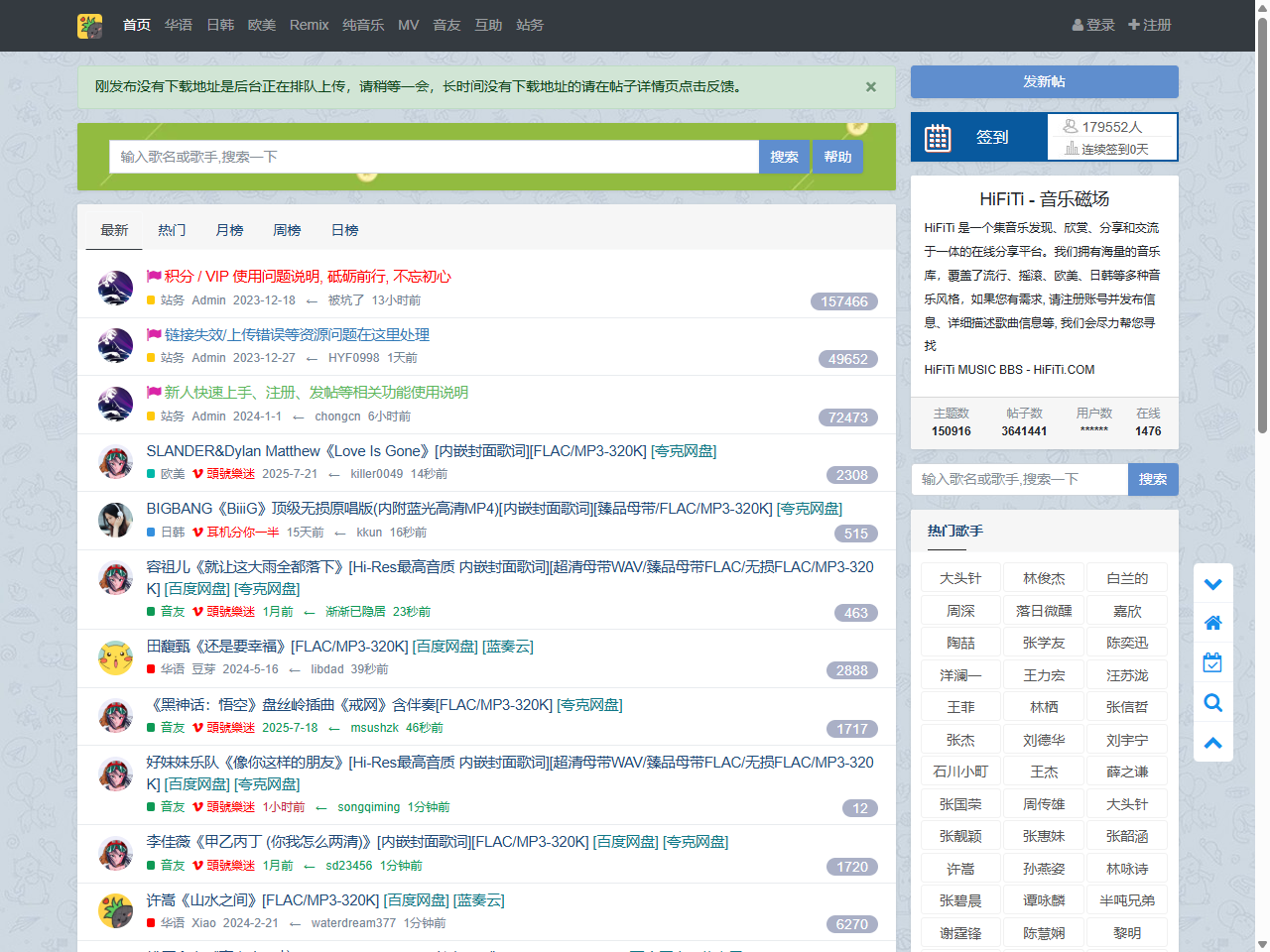Open the Remix section in navigation
The height and width of the screenshot is (952, 1270).
[309, 25]
